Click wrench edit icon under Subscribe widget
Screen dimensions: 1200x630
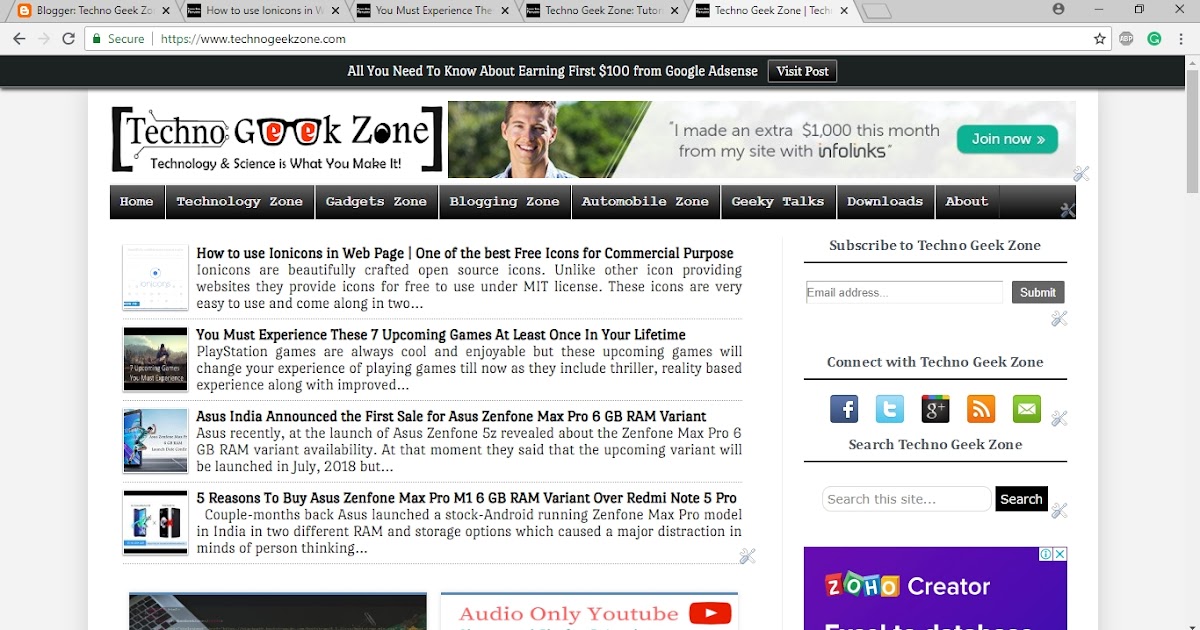coord(1059,319)
